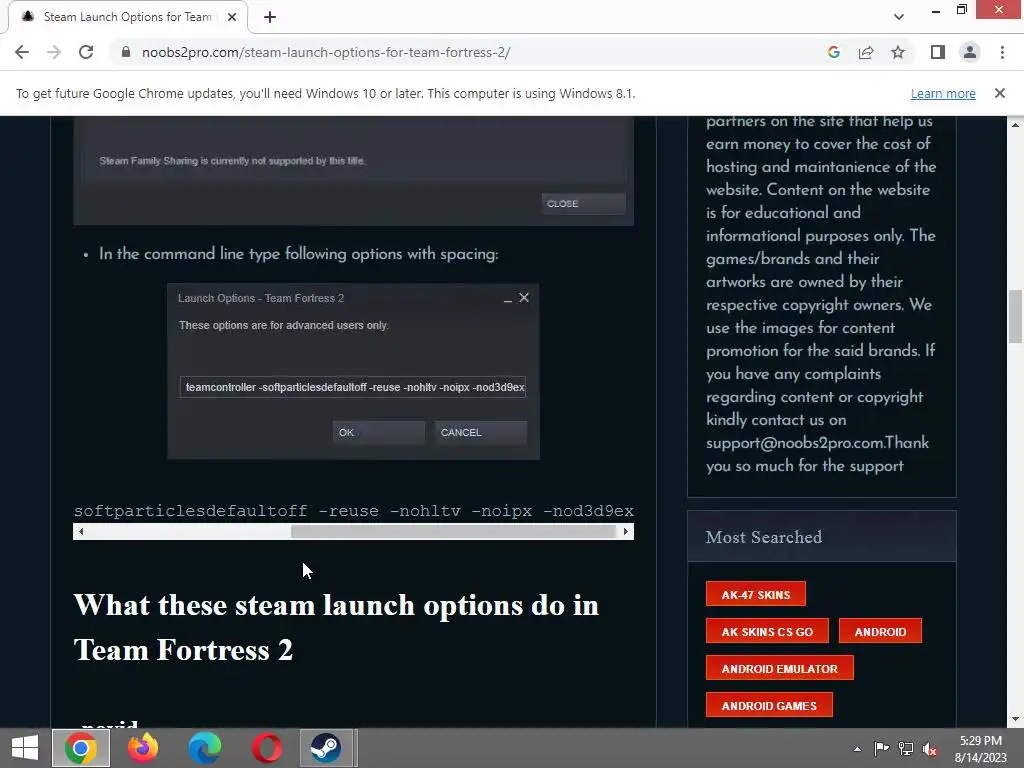Open the taskbar clock and date
The image size is (1024, 768).
pyautogui.click(x=981, y=748)
